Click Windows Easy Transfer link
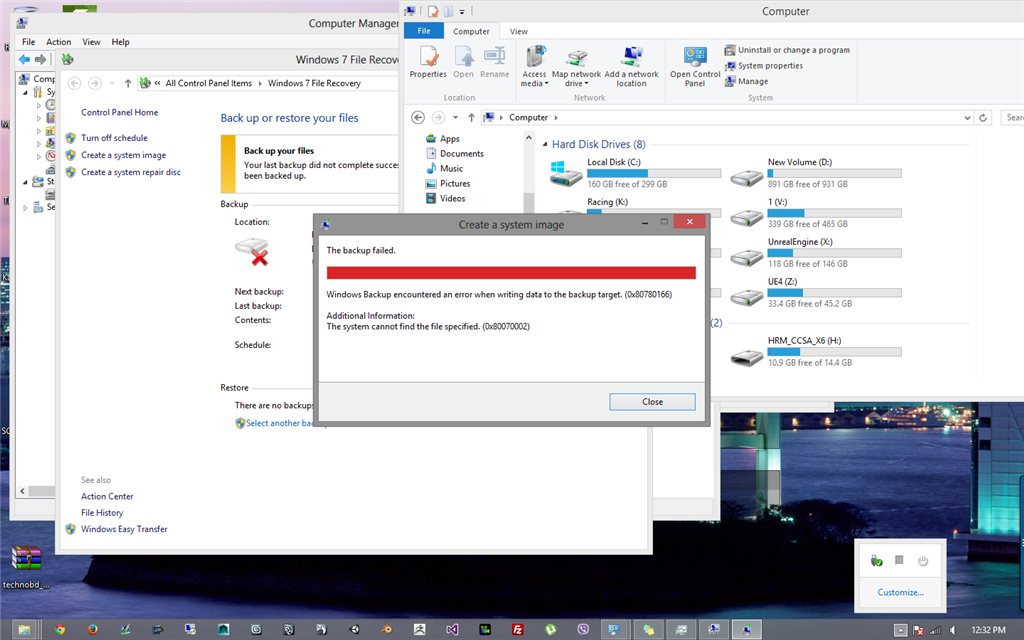The height and width of the screenshot is (640, 1024). (x=124, y=529)
